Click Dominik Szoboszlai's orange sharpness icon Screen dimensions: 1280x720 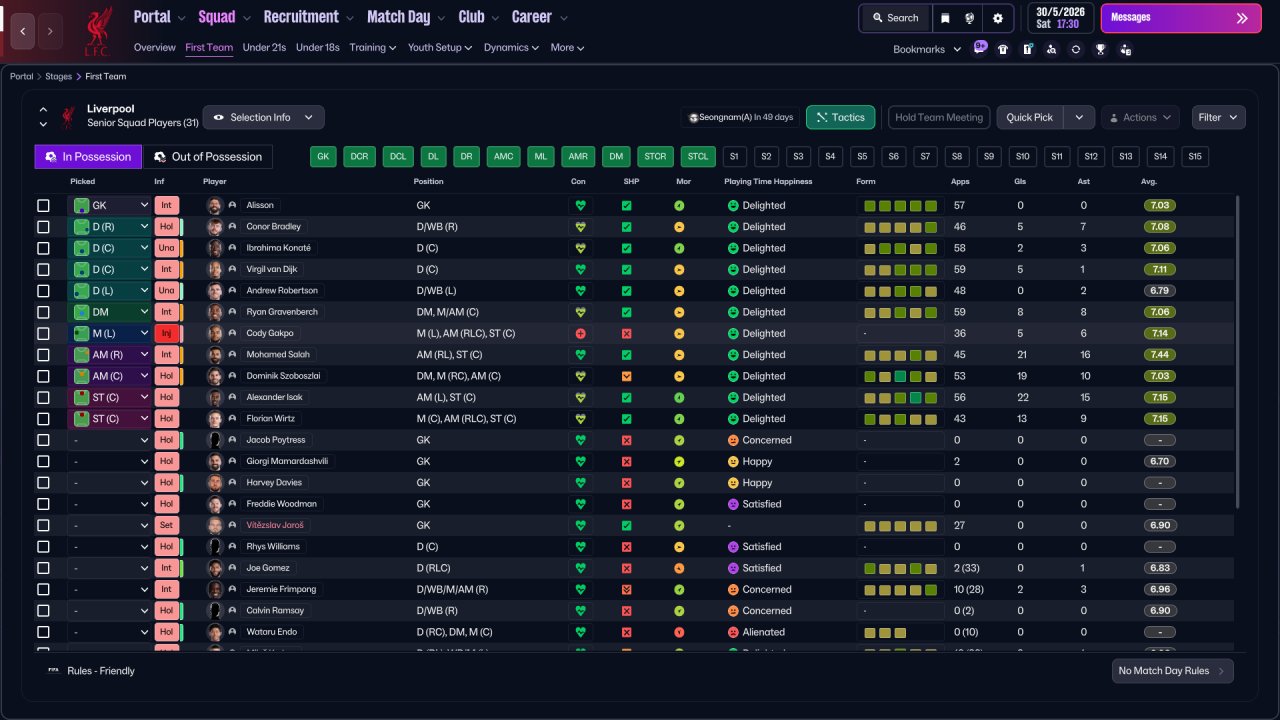tap(627, 377)
